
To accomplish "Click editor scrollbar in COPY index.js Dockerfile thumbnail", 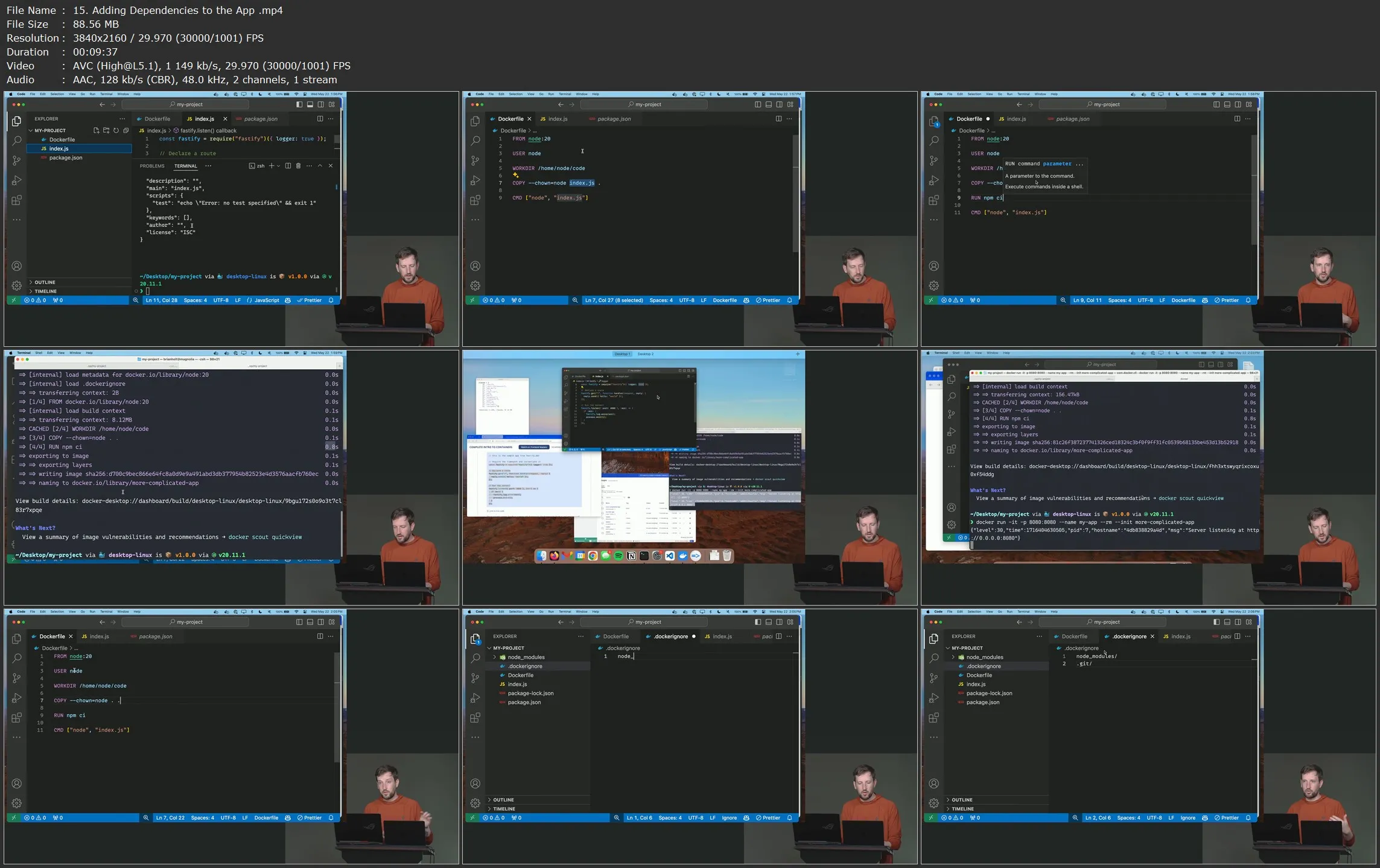I will (x=795, y=193).
